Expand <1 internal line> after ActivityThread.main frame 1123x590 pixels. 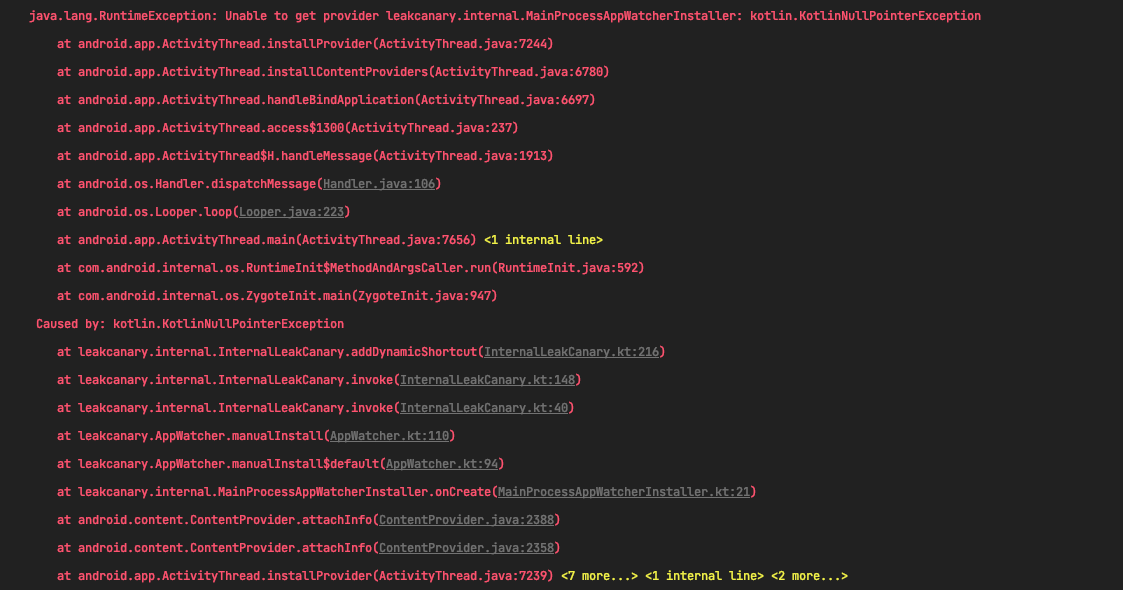(x=544, y=239)
